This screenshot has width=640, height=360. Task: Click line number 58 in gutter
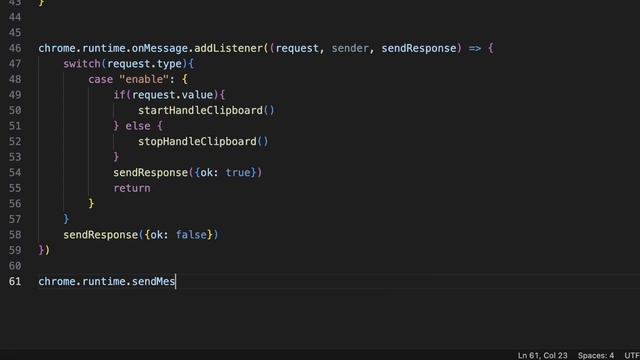[15, 235]
